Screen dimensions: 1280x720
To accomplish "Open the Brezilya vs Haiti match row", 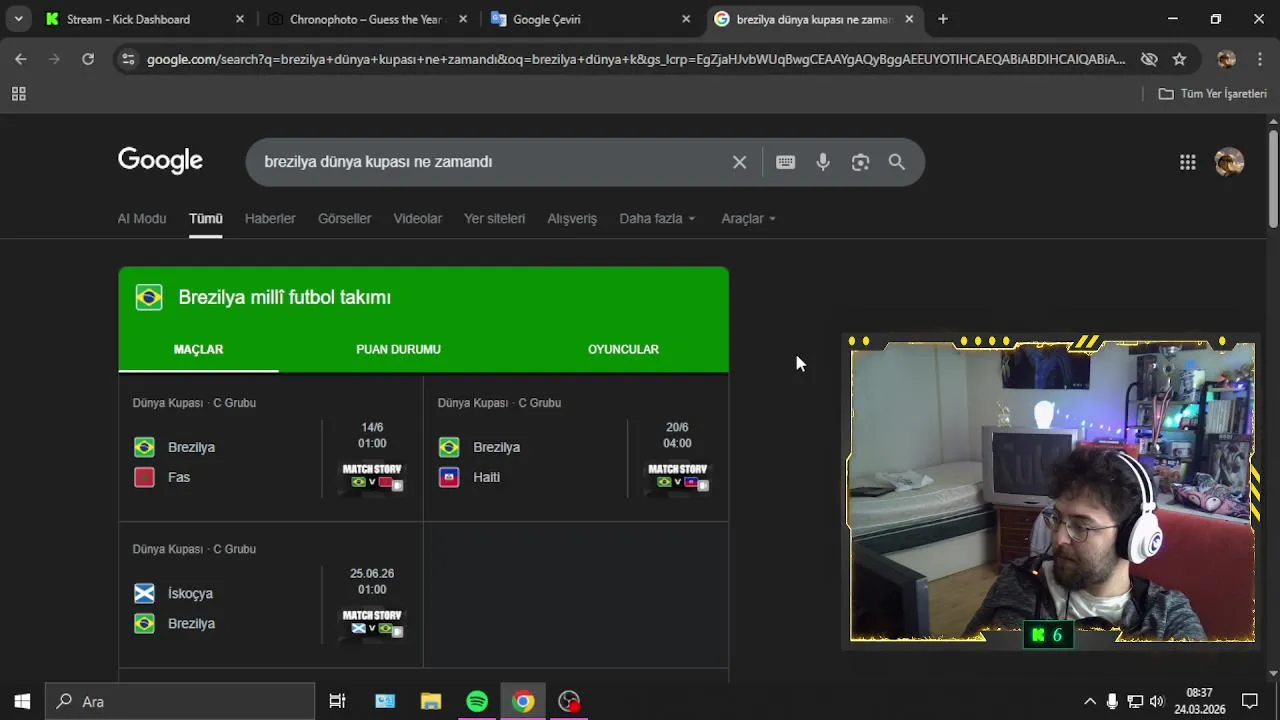I will (x=576, y=448).
